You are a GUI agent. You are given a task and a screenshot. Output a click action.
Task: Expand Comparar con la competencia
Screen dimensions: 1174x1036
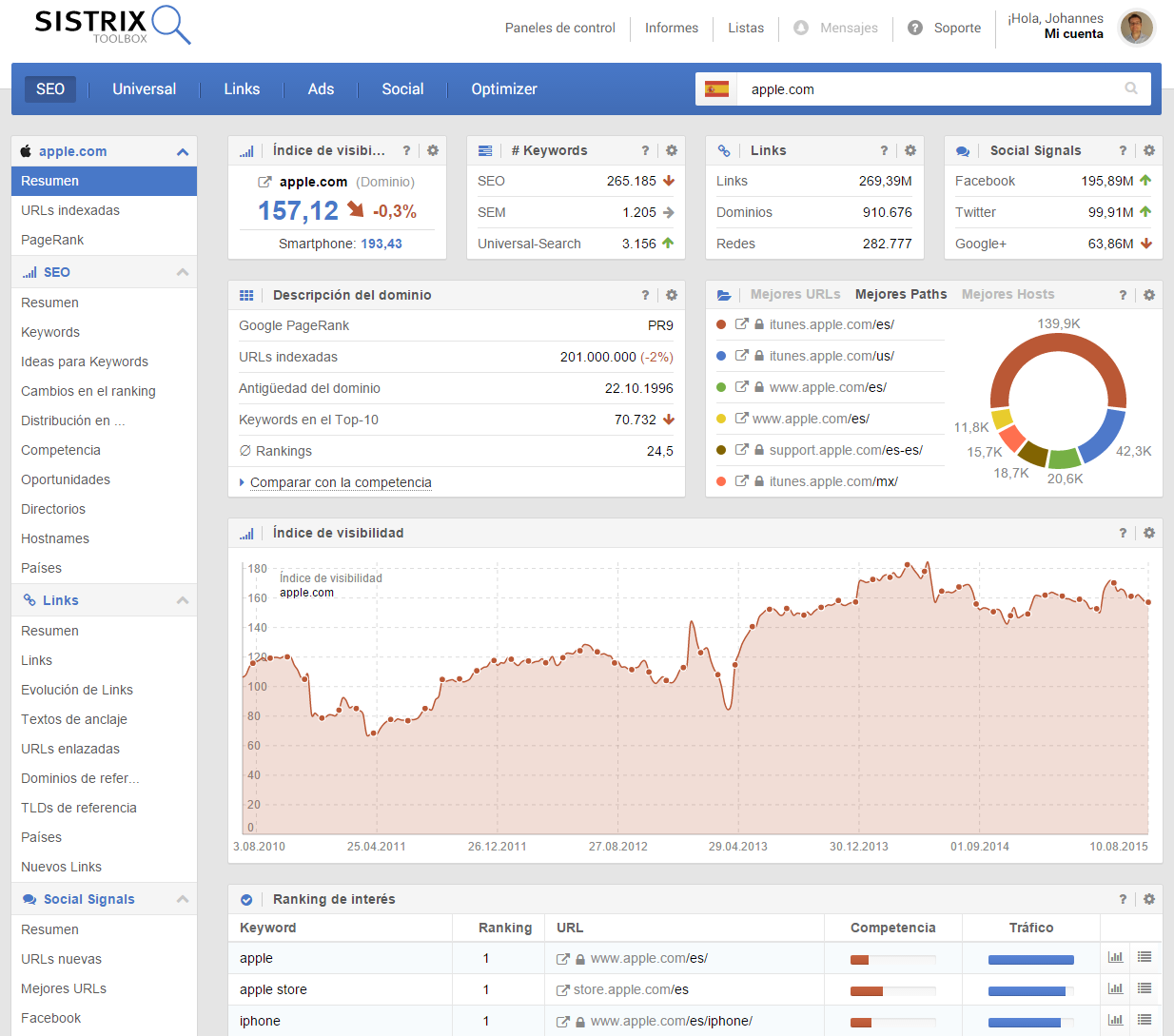[340, 482]
